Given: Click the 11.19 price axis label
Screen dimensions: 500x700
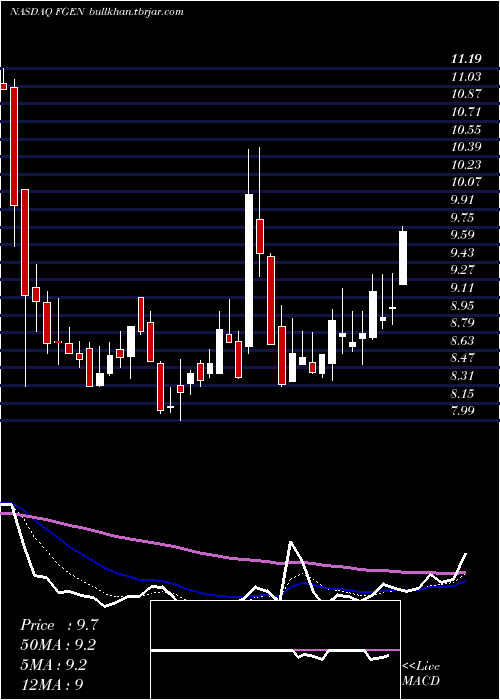Looking at the screenshot, I should (466, 59).
